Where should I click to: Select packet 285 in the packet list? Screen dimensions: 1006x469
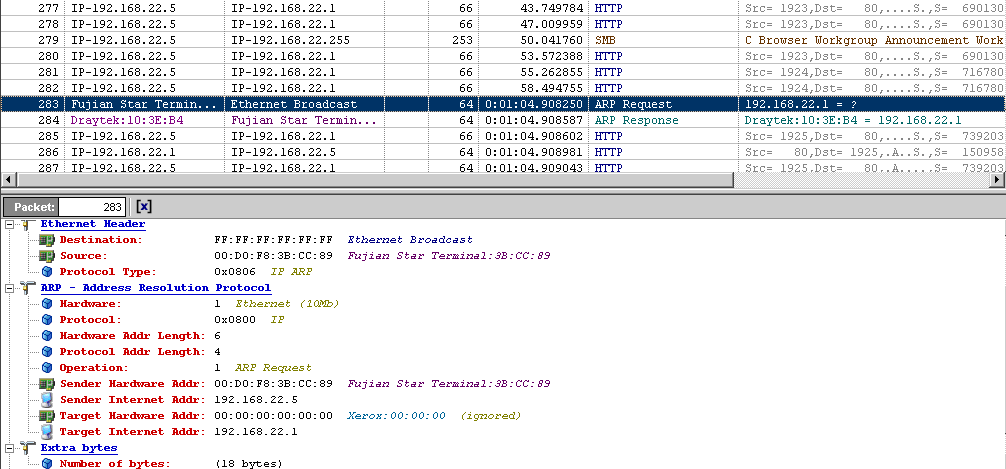click(503, 136)
